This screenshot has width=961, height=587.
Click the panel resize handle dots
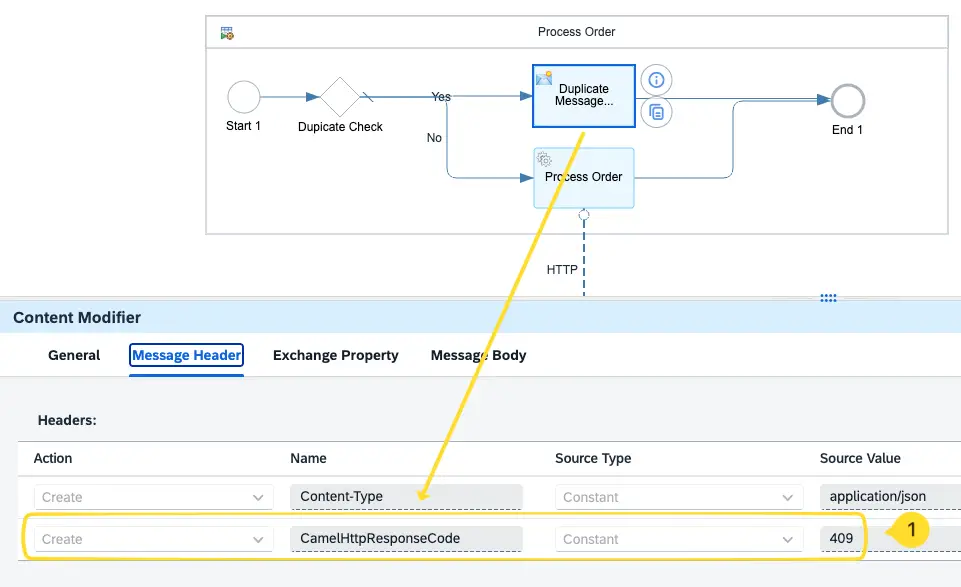pyautogui.click(x=828, y=297)
